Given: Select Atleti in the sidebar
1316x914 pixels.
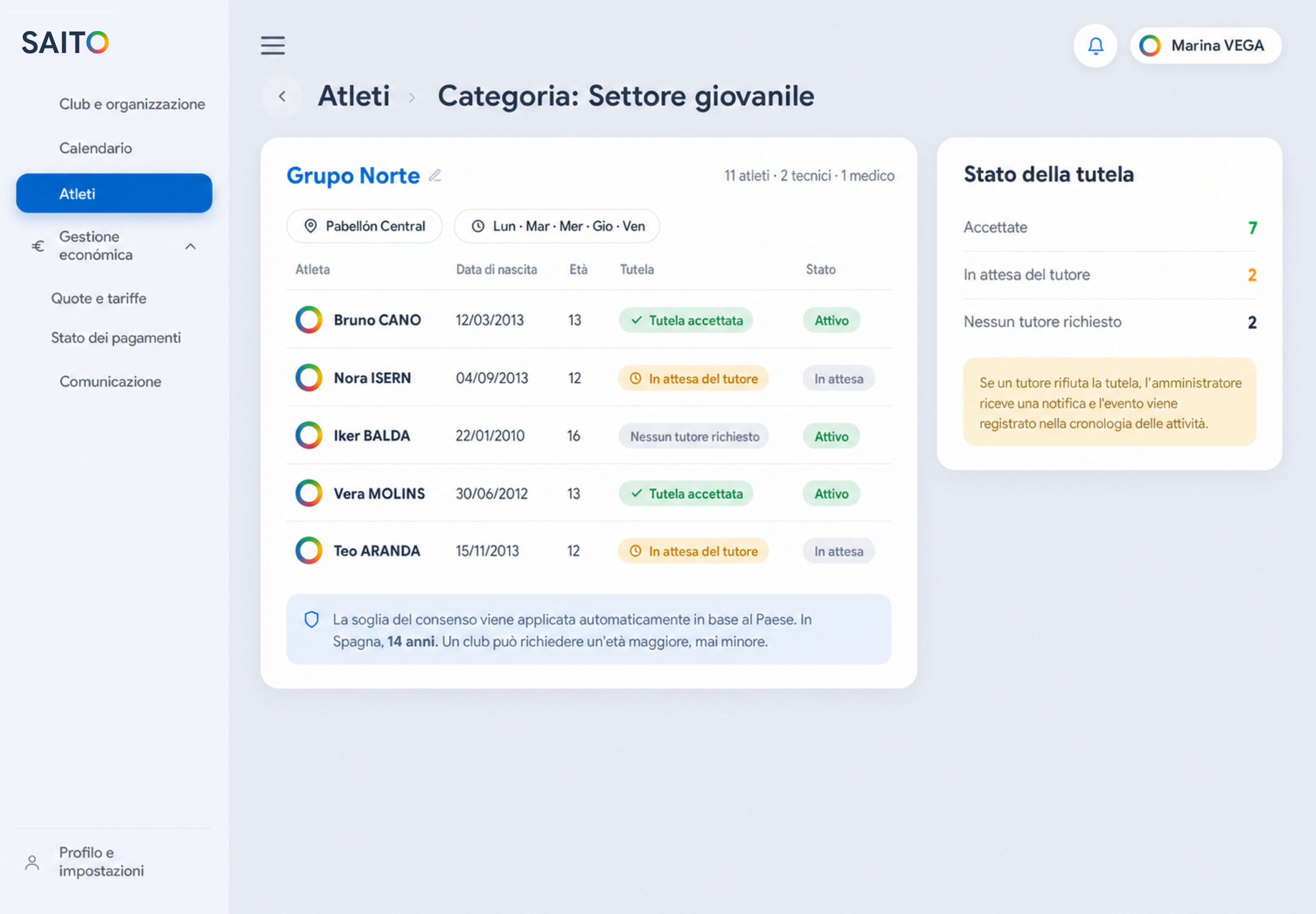Looking at the screenshot, I should 114,194.
